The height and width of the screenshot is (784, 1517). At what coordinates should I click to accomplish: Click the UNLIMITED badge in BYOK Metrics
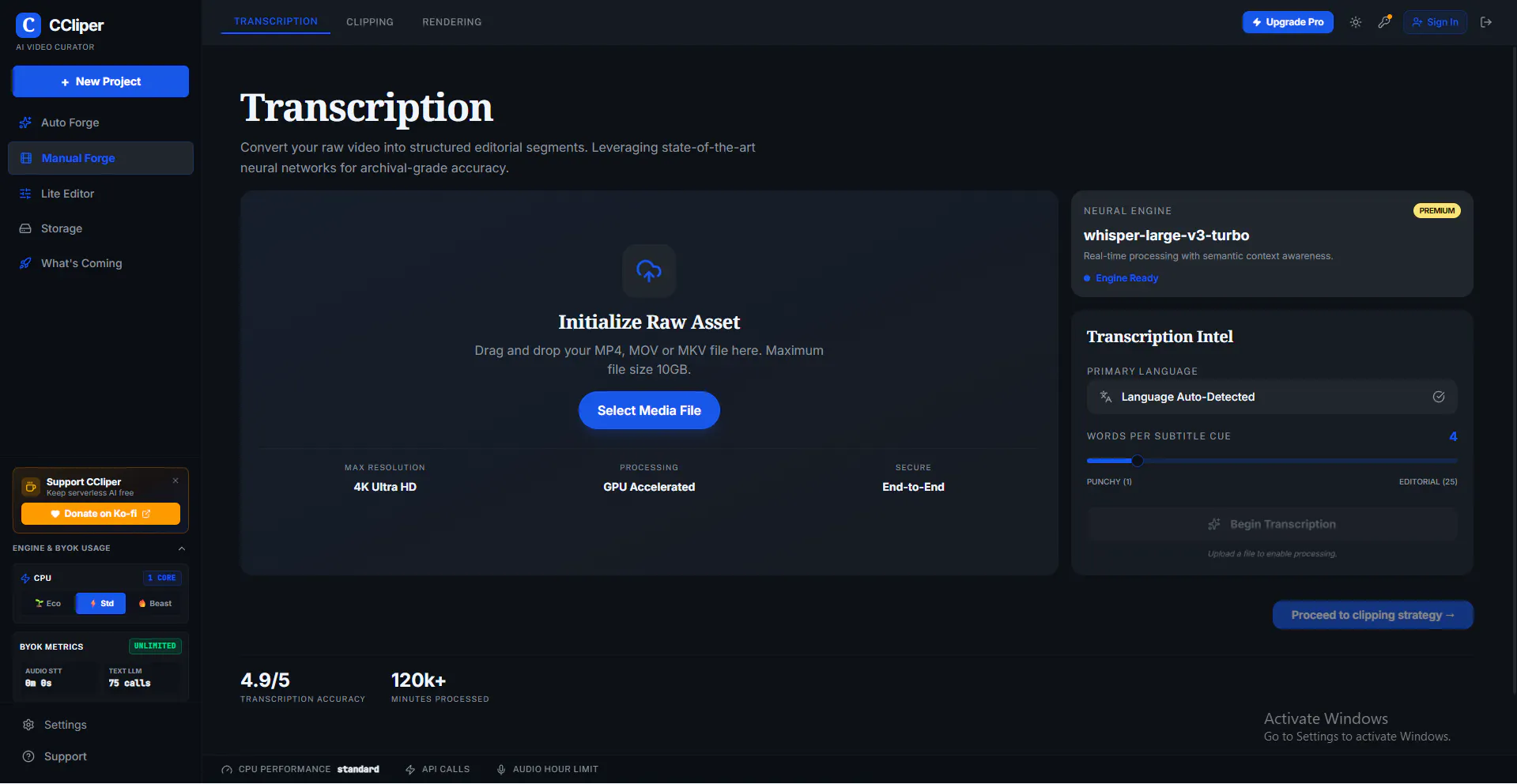click(155, 646)
